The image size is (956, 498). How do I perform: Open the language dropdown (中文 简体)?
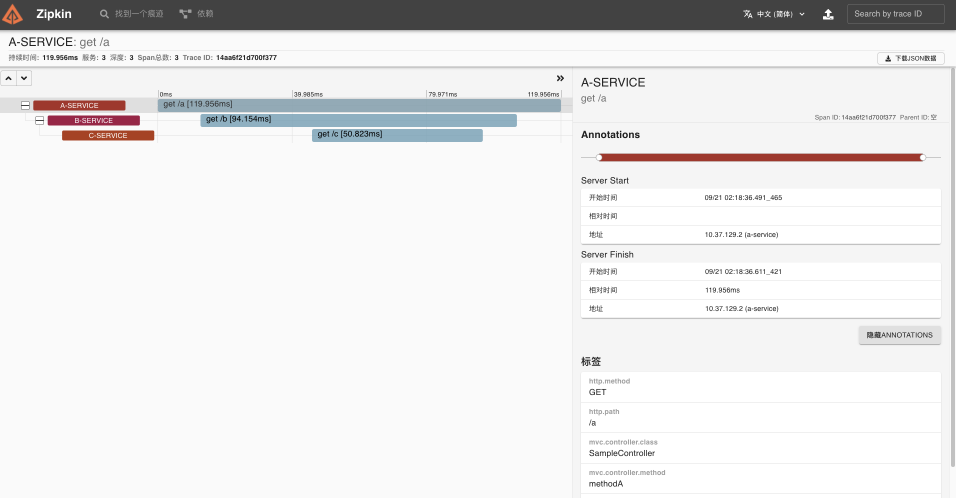tap(774, 14)
